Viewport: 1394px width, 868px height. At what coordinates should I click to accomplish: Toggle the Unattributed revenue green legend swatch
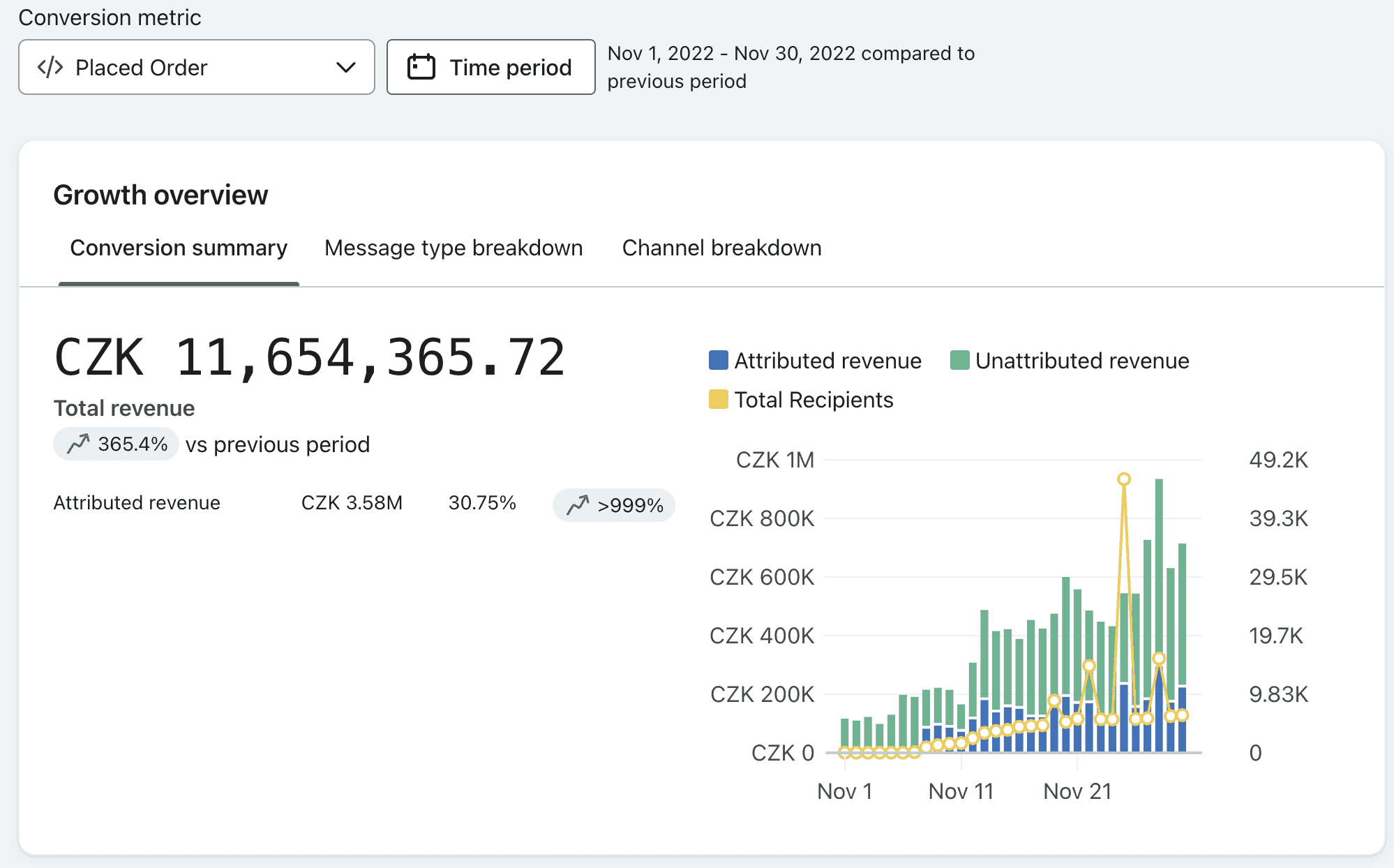point(960,360)
